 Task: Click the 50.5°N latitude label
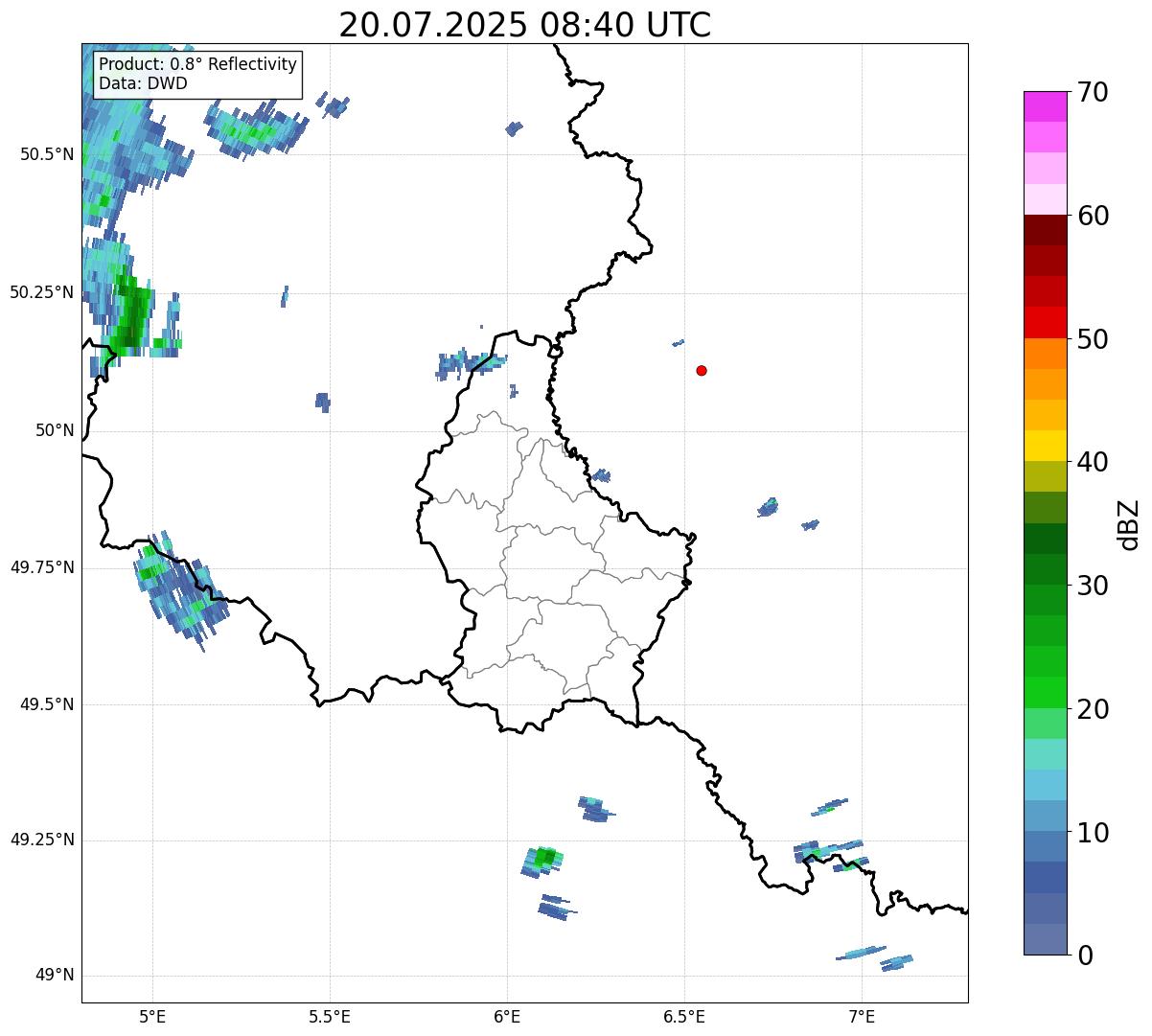[47, 154]
